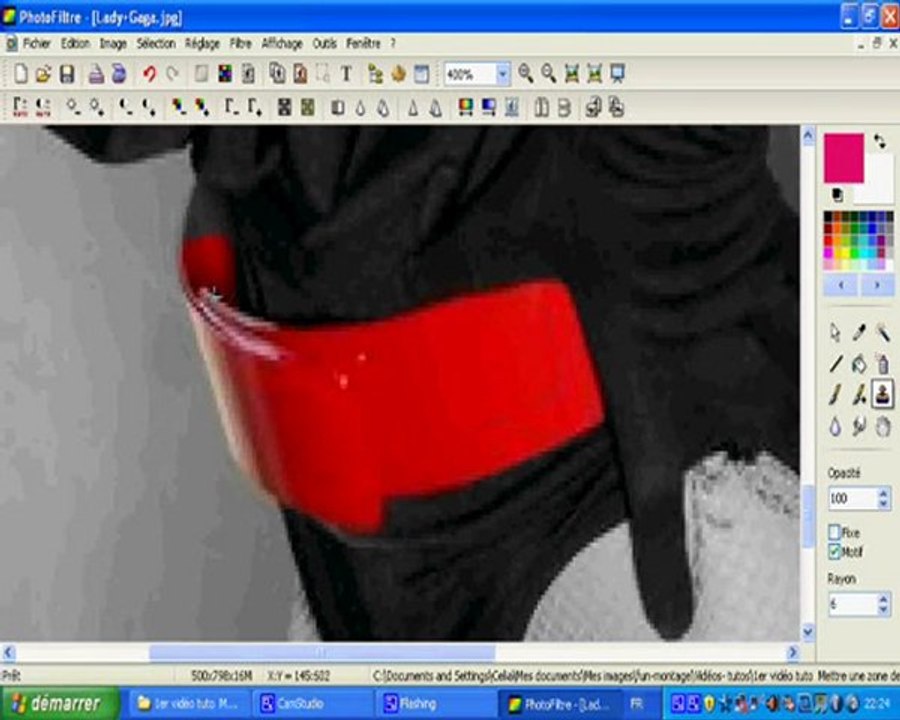Open the Edition menu
This screenshot has width=900, height=720.
[x=76, y=44]
